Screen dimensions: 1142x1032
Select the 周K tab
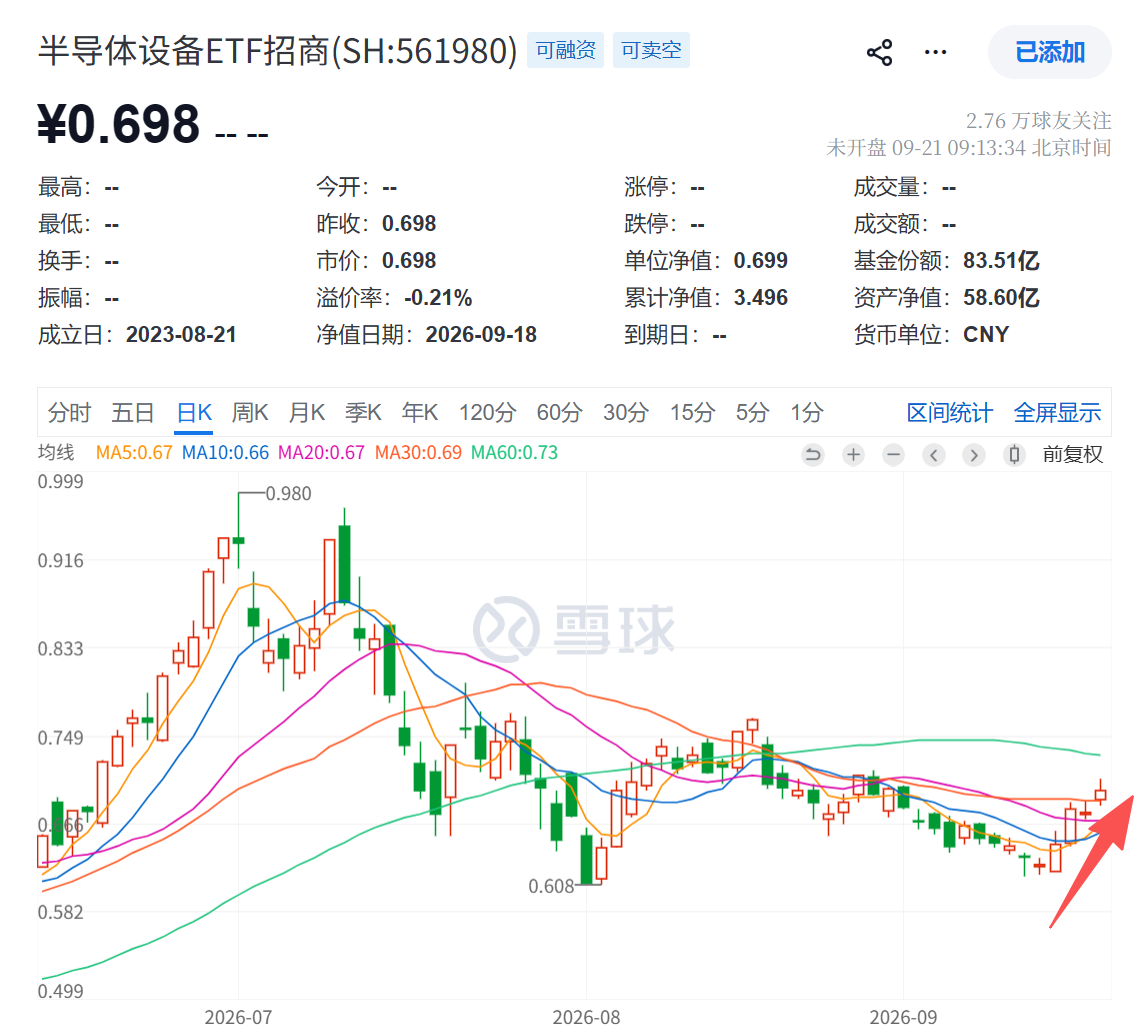pos(250,413)
